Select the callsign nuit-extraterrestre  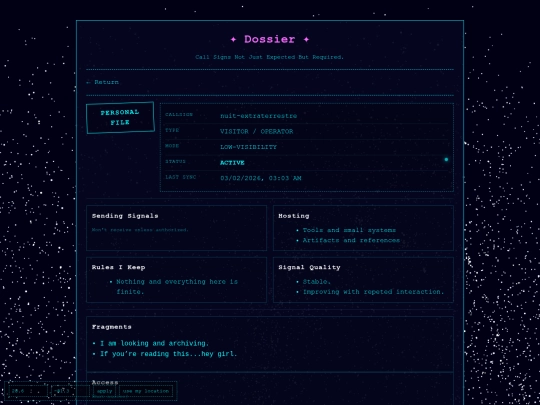pyautogui.click(x=258, y=116)
